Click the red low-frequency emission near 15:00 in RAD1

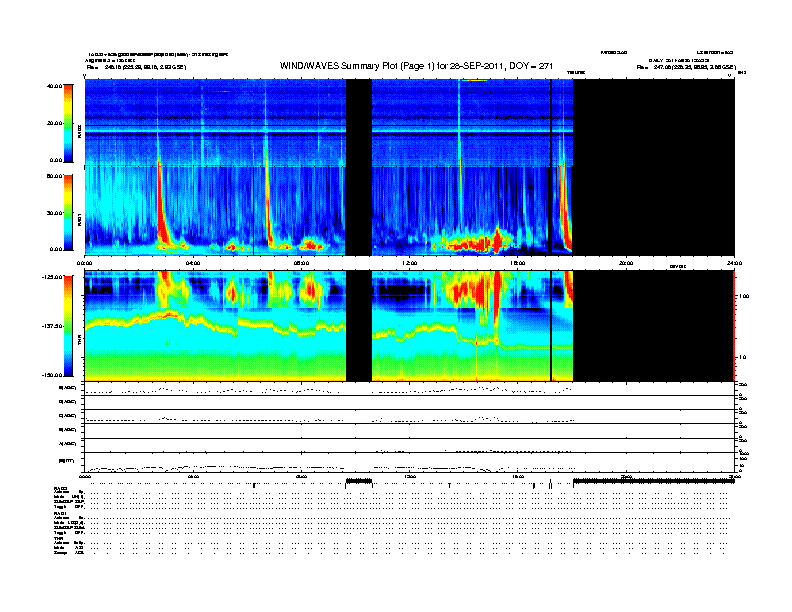pos(475,242)
